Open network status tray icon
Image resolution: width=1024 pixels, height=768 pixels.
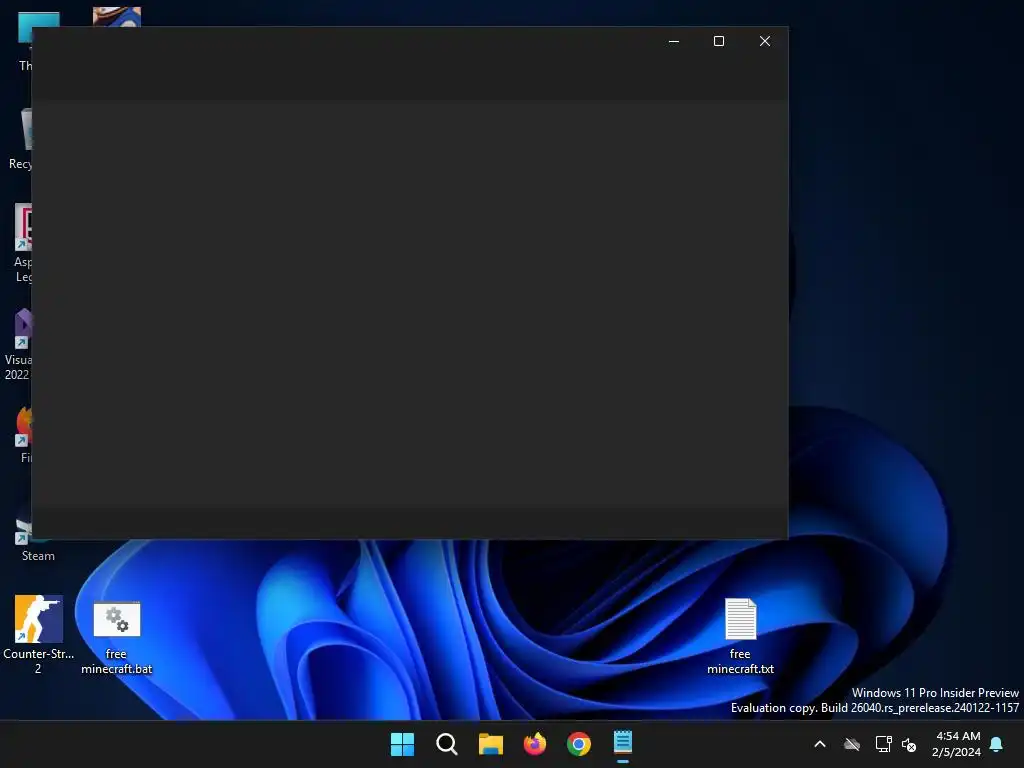click(883, 744)
